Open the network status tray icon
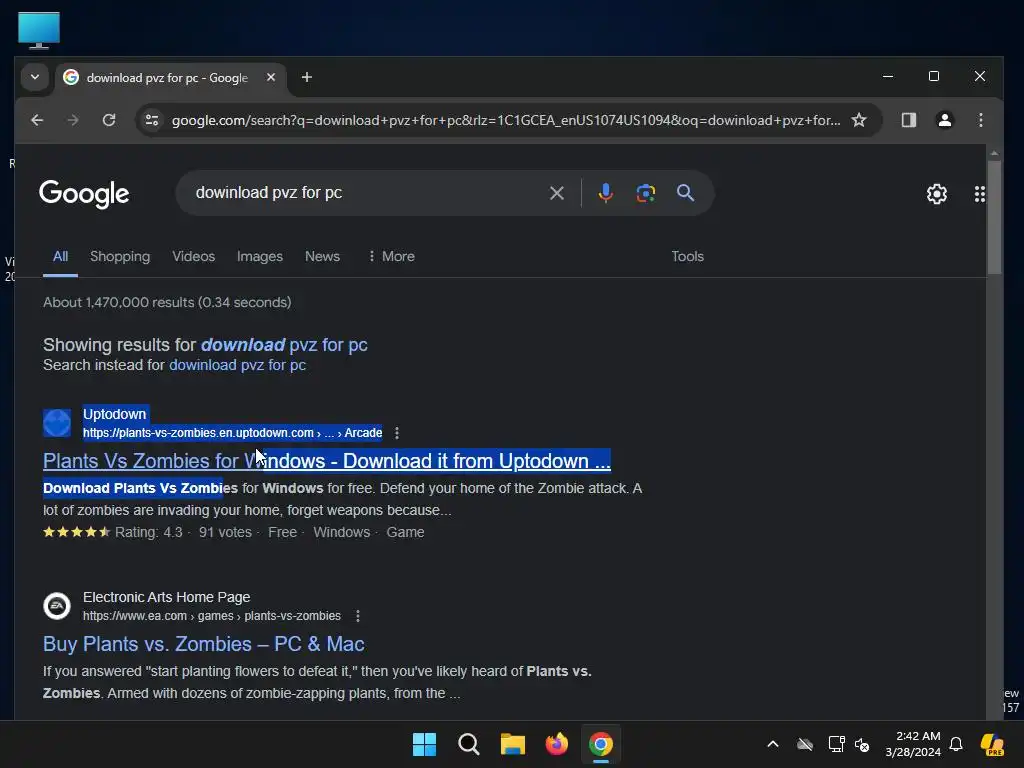The image size is (1024, 768). coord(836,744)
